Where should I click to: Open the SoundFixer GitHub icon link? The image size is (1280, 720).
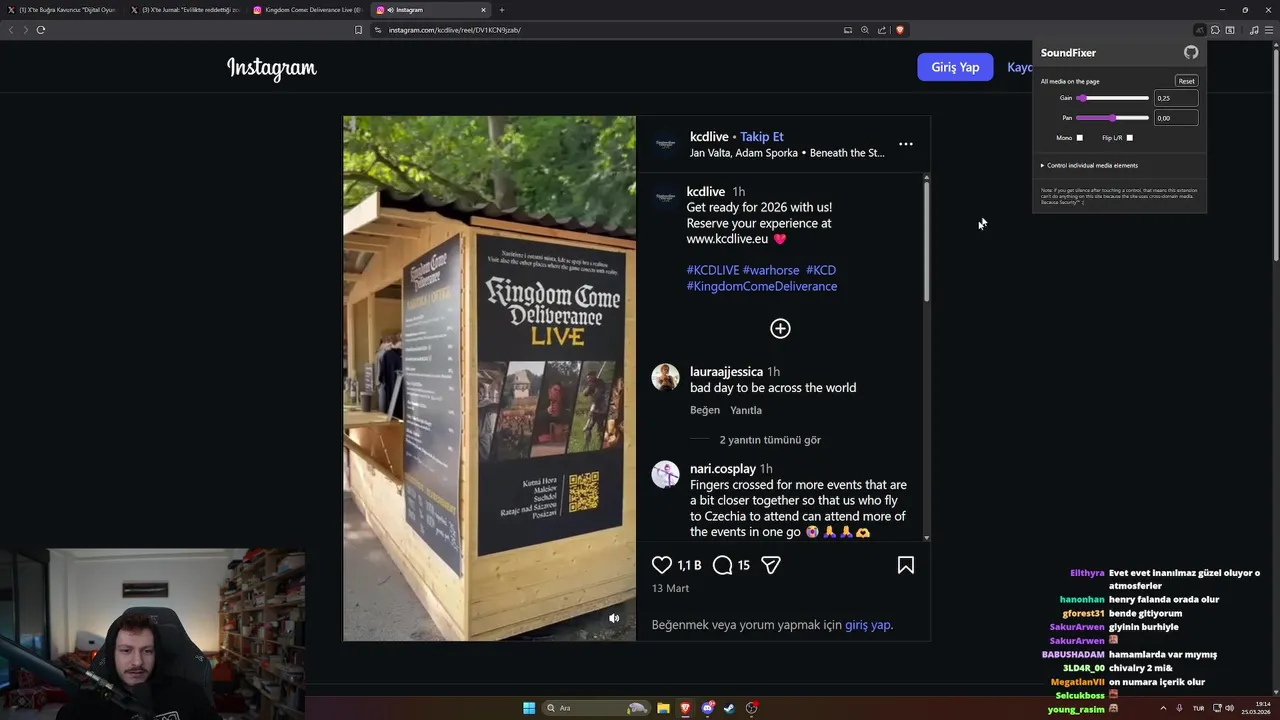[1190, 53]
